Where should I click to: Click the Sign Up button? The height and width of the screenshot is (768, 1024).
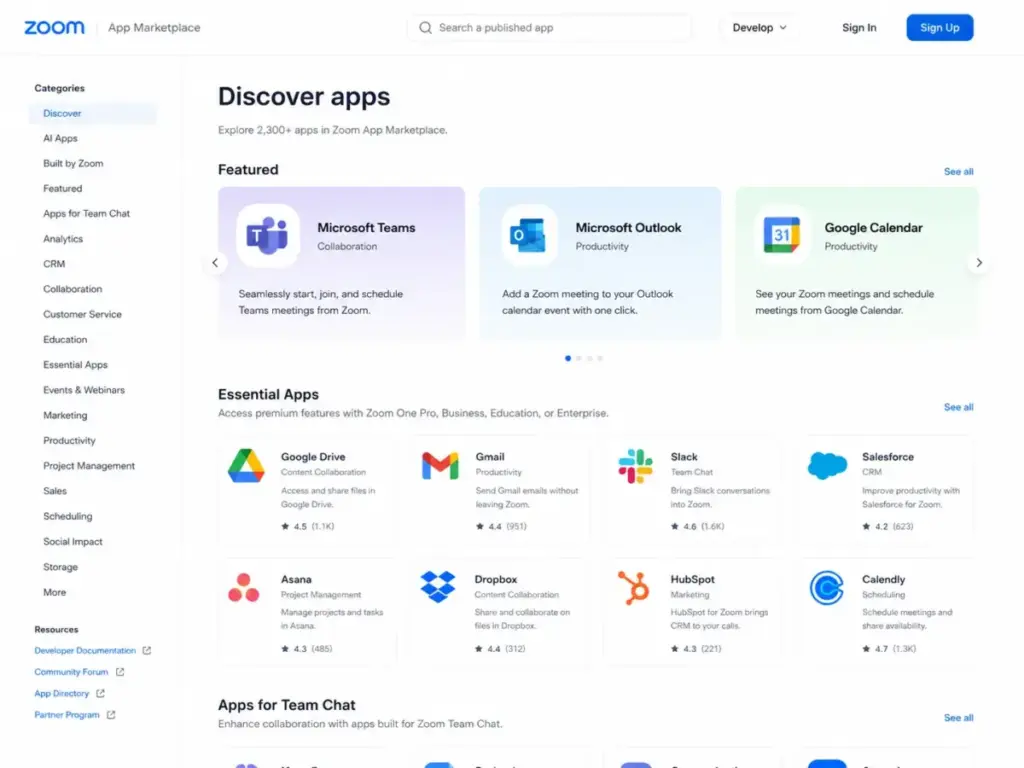point(940,27)
